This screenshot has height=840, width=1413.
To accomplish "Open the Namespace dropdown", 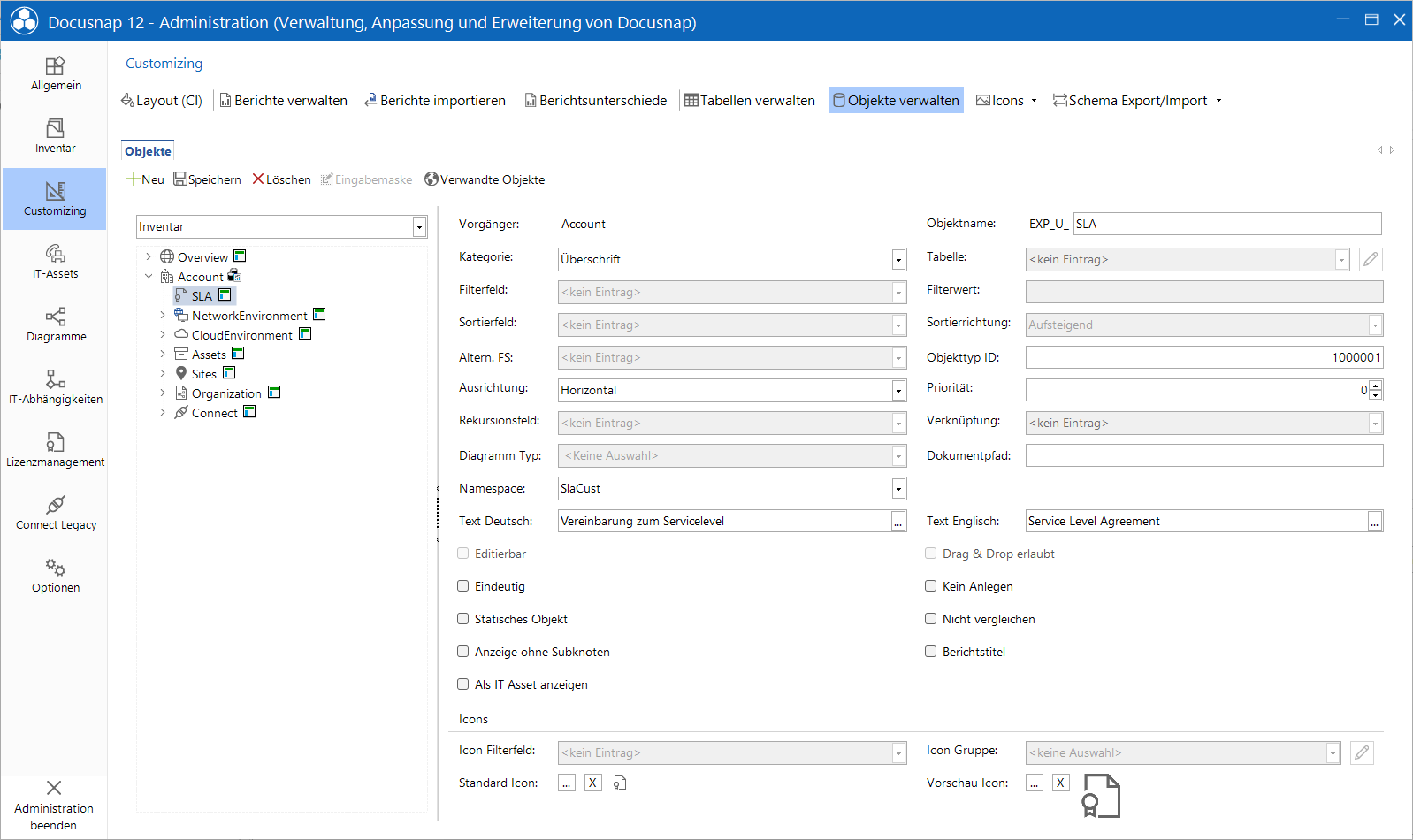I will 898,489.
